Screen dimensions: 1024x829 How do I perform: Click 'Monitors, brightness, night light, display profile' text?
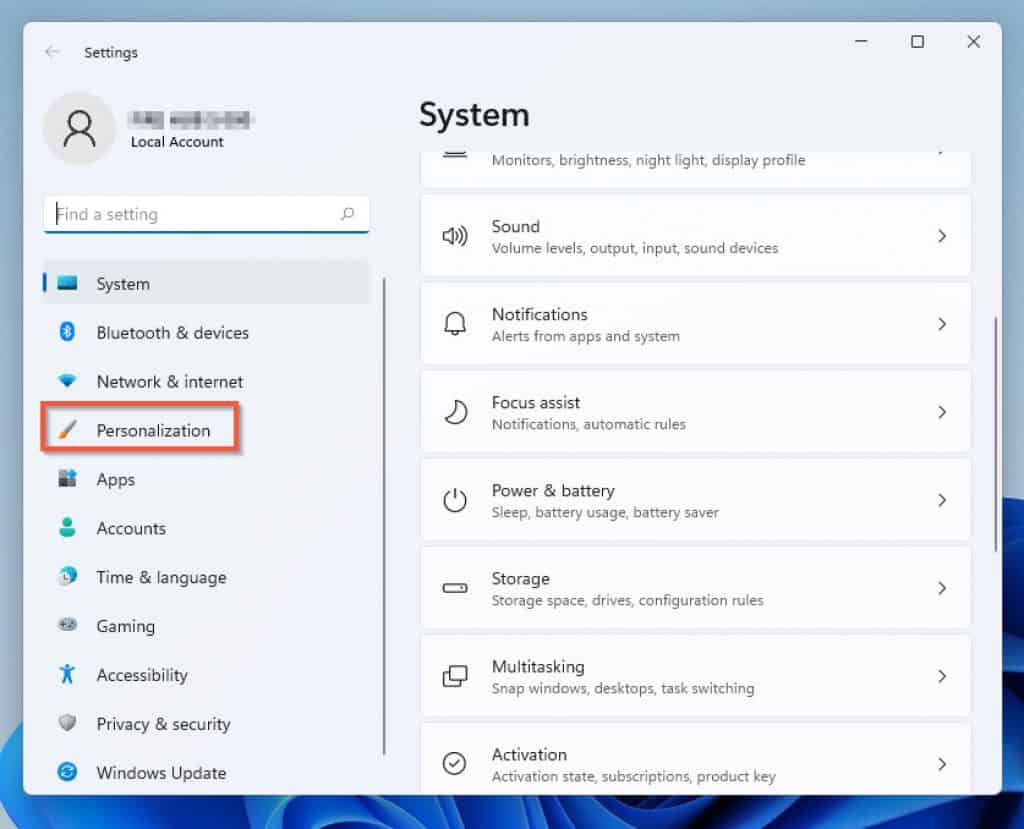tap(648, 160)
